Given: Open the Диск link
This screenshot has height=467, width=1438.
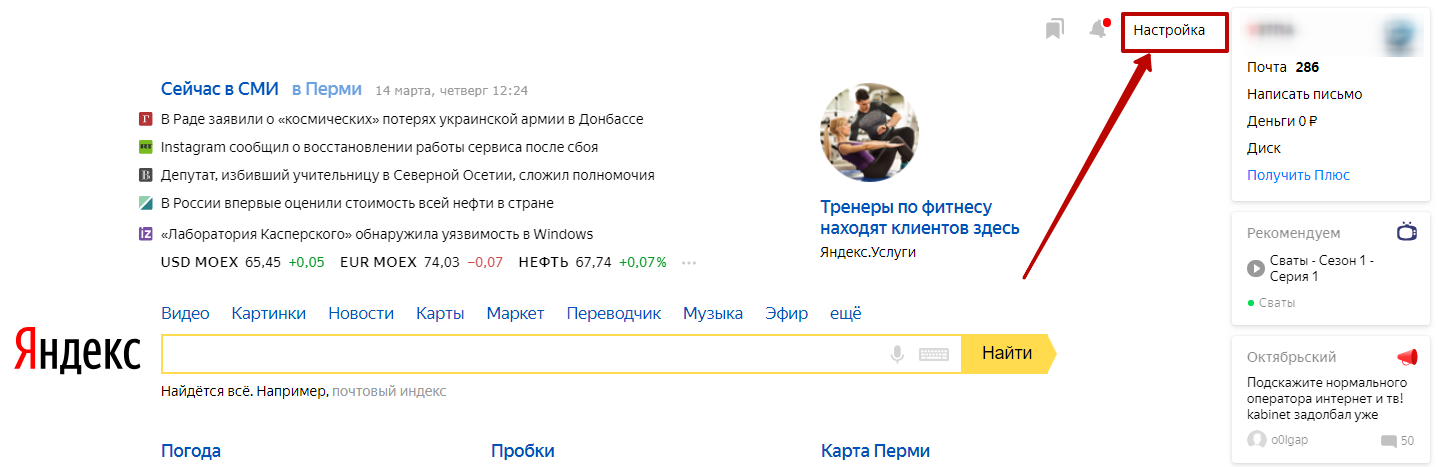Looking at the screenshot, I should (1264, 148).
